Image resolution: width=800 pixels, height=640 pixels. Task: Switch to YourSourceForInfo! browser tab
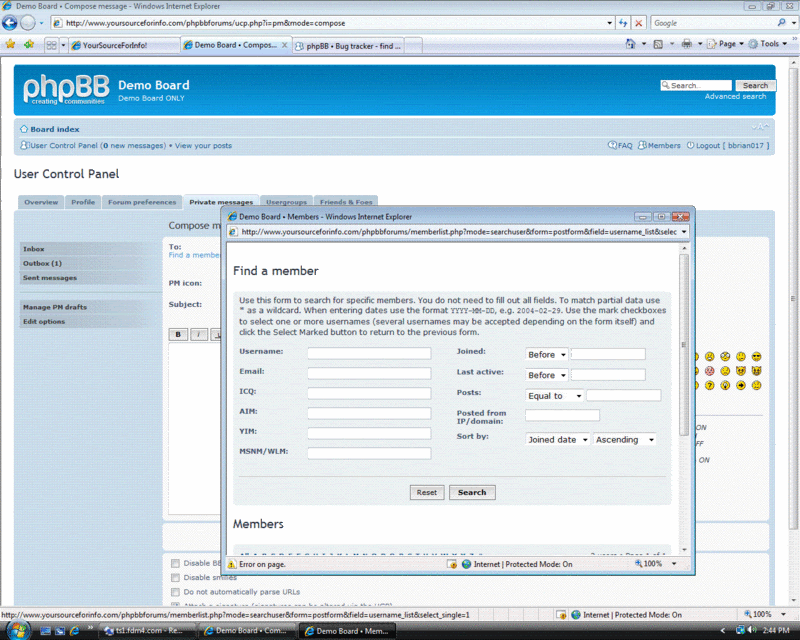pyautogui.click(x=124, y=45)
